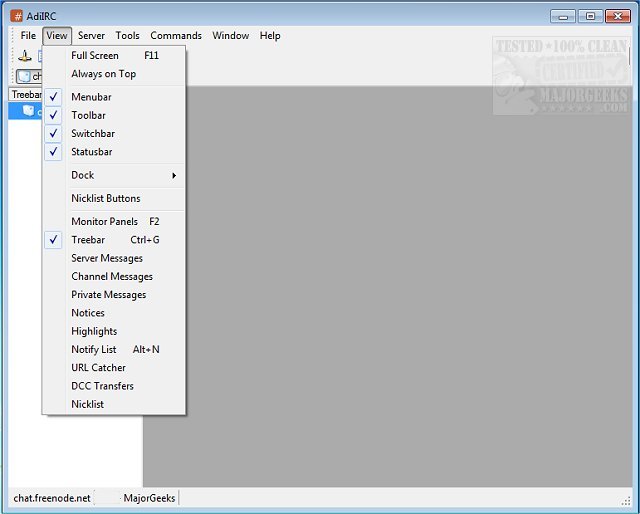Viewport: 640px width, 514px height.
Task: Select Nicklist Buttons menu entry
Action: click(114, 198)
